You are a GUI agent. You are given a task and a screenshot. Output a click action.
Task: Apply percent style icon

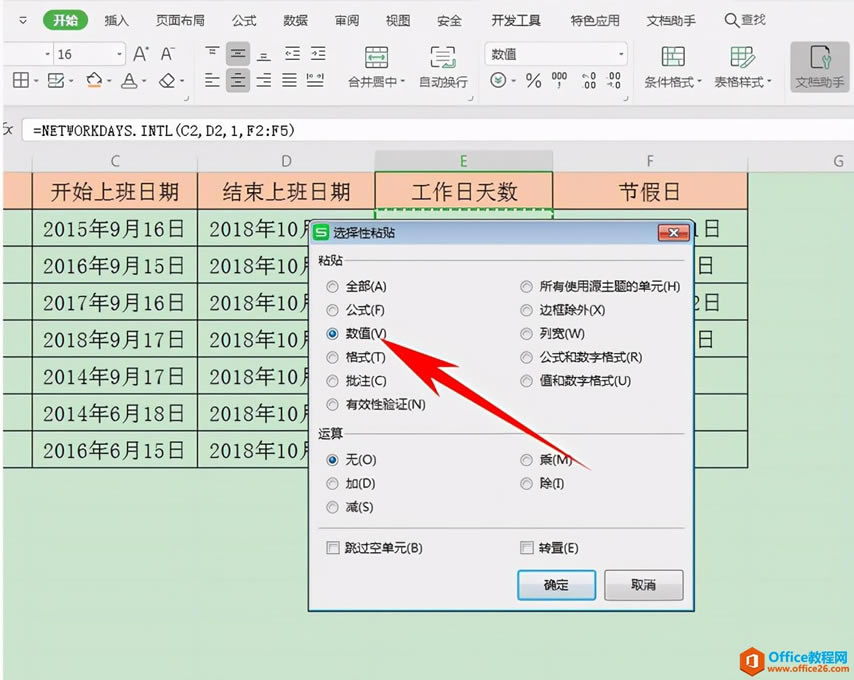533,81
